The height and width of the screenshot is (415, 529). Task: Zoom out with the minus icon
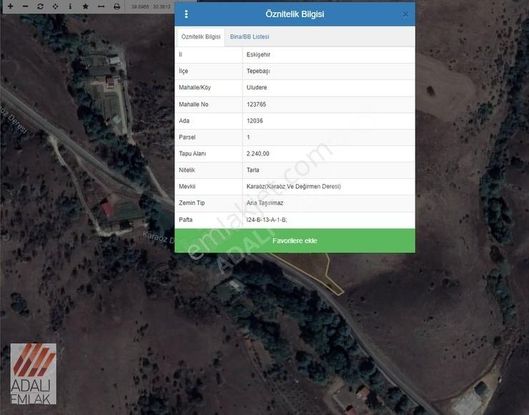click(25, 6)
